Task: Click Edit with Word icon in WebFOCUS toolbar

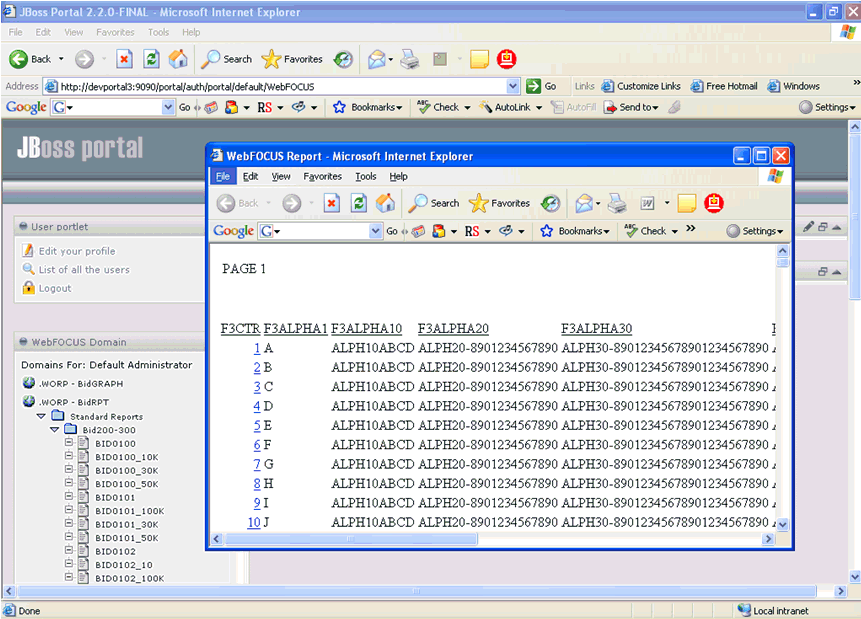Action: [x=647, y=203]
